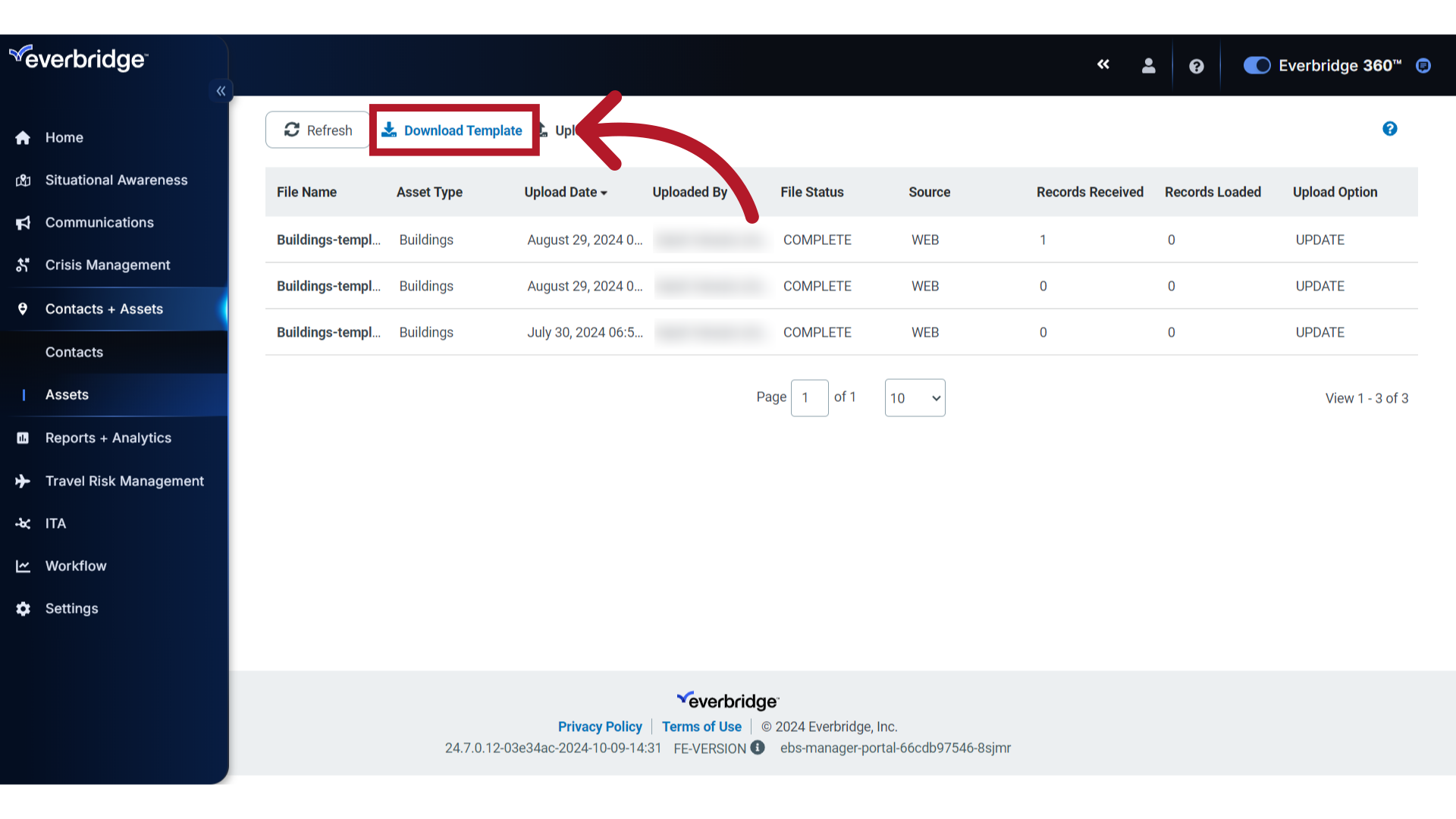The width and height of the screenshot is (1456, 819).
Task: Open the user profile icon
Action: coord(1148,65)
